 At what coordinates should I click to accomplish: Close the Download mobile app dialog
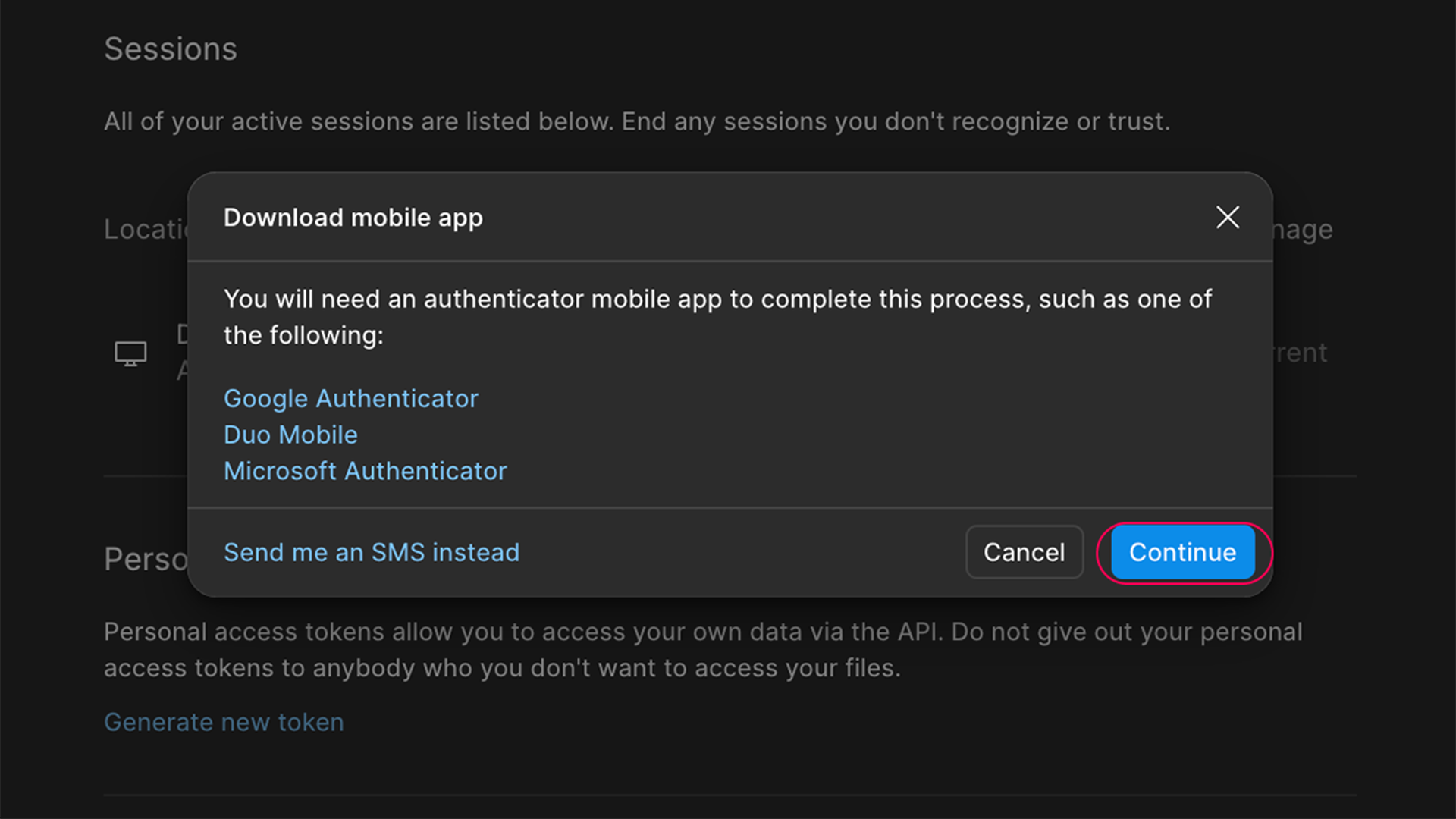coord(1228,218)
